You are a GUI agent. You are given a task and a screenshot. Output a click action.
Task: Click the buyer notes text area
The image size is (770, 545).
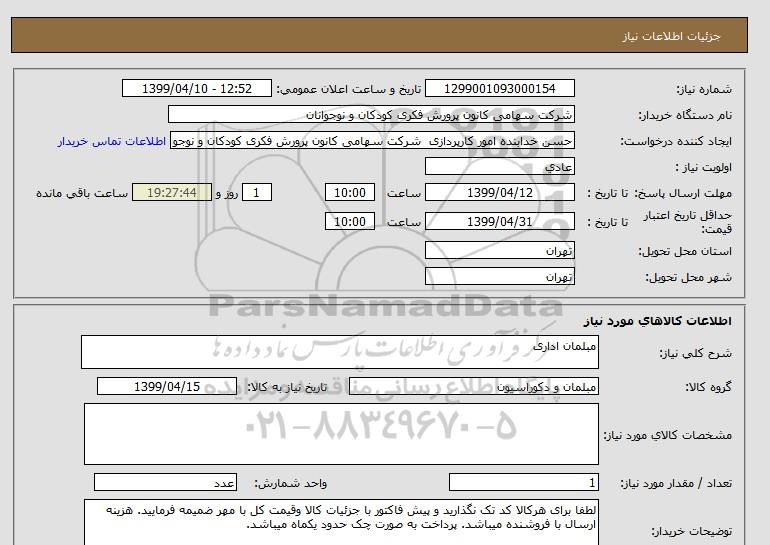(341, 522)
